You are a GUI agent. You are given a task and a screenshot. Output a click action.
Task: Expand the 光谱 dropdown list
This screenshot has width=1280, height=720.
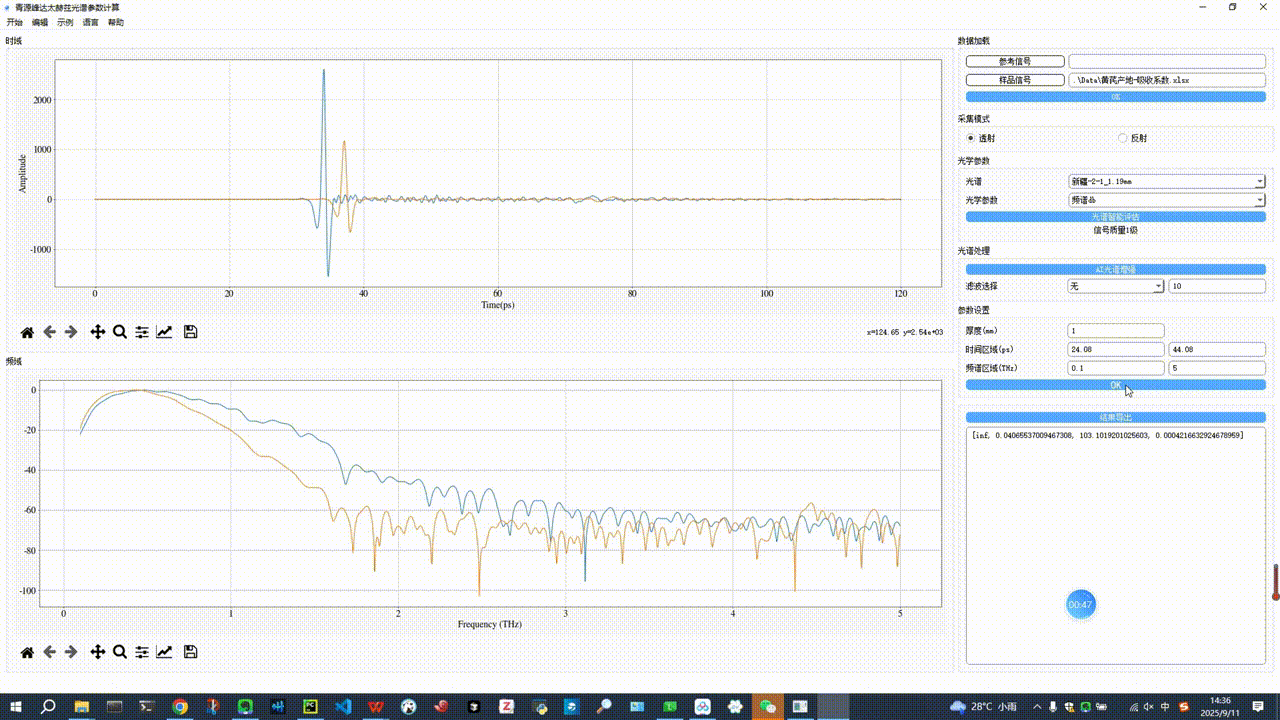coord(1259,182)
